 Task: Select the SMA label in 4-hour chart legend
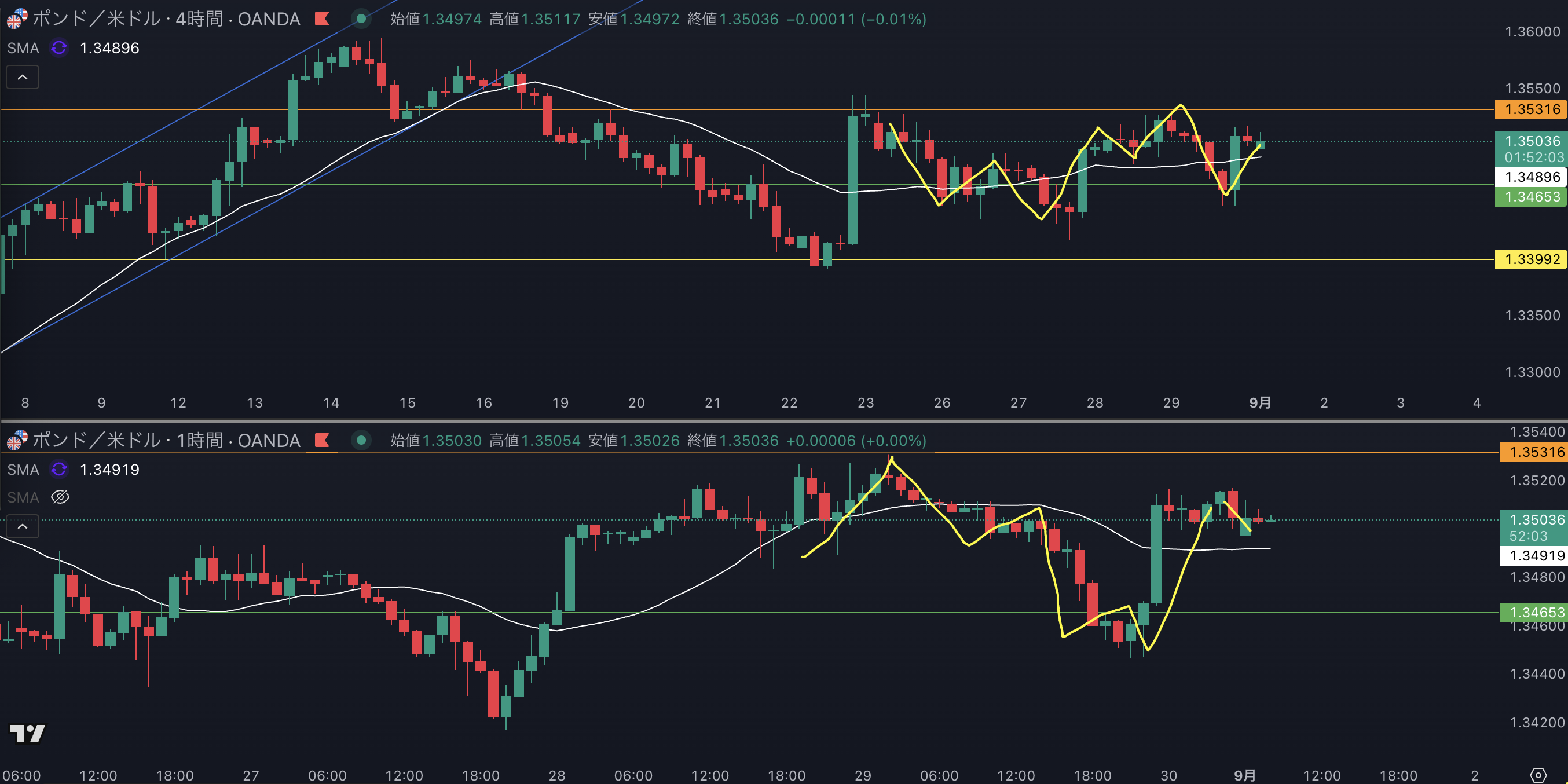point(23,47)
